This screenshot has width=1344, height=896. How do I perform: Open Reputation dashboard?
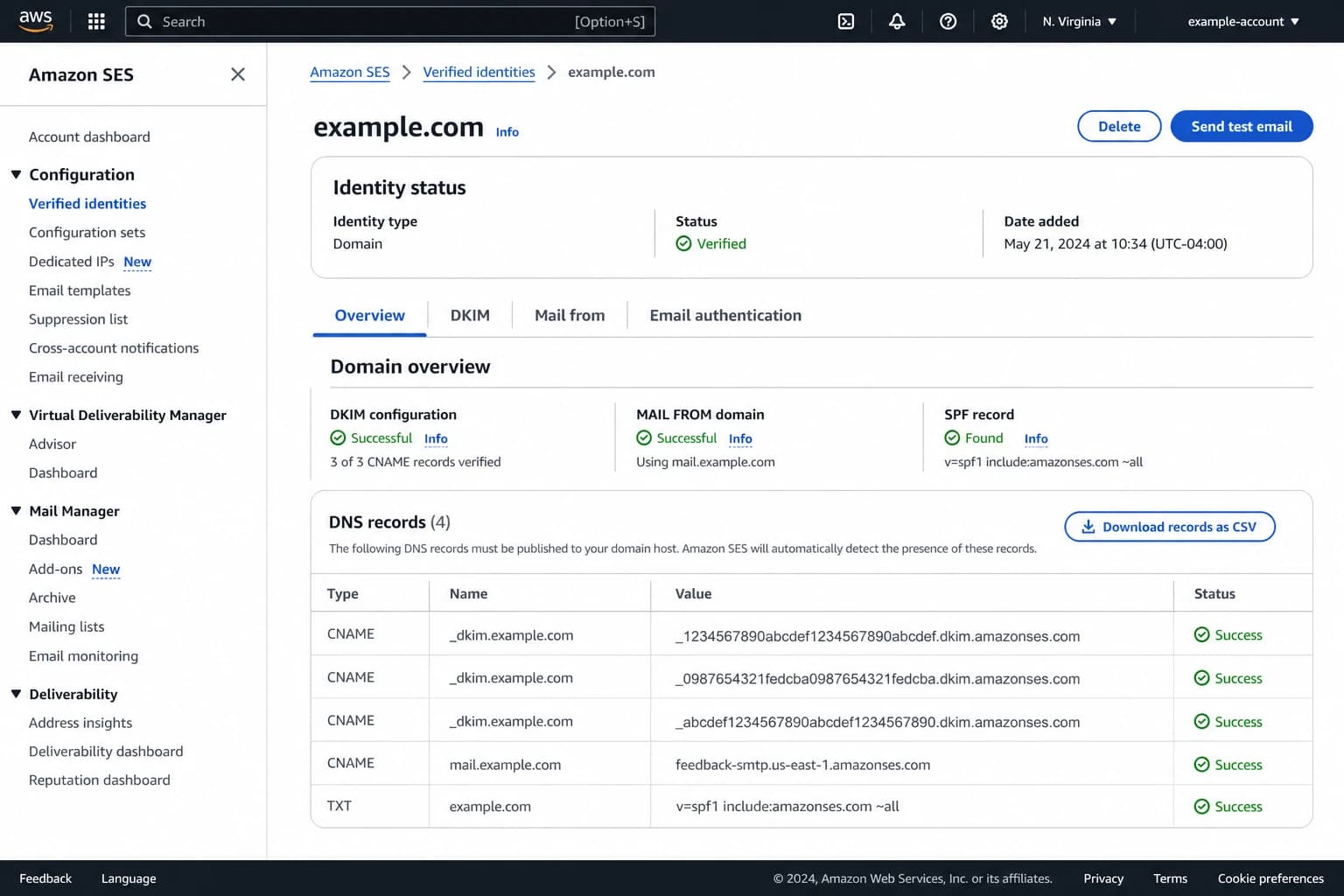pos(100,780)
